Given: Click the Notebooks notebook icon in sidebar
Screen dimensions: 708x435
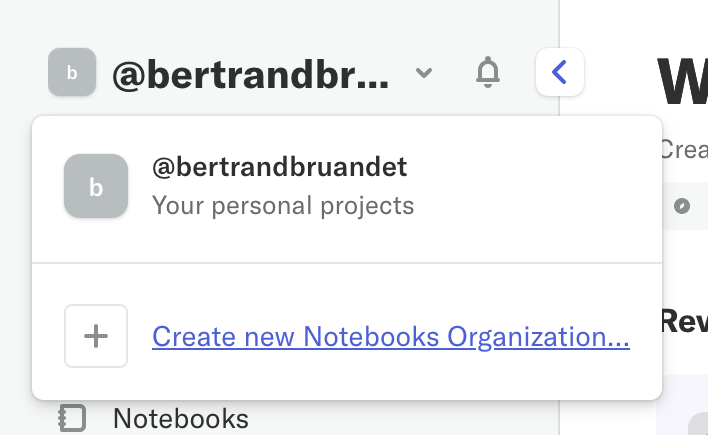Looking at the screenshot, I should pos(72,417).
